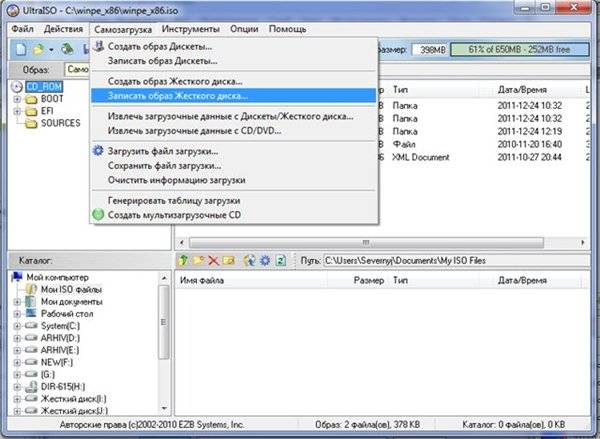Select Мои ISO файлы in catalog tree
This screenshot has width=600, height=439.
(x=72, y=289)
